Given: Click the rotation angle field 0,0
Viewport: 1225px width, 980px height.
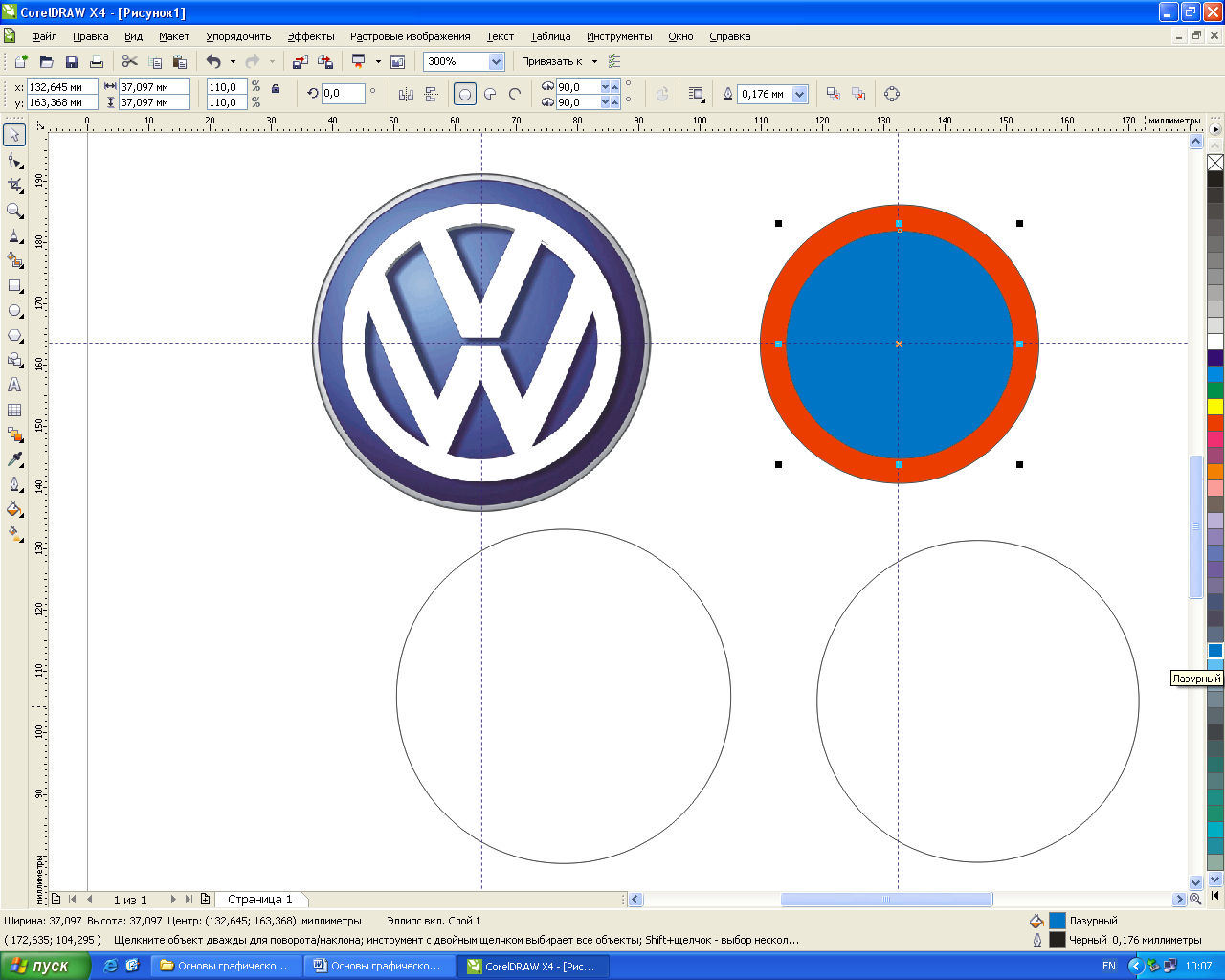Looking at the screenshot, I should 344,94.
